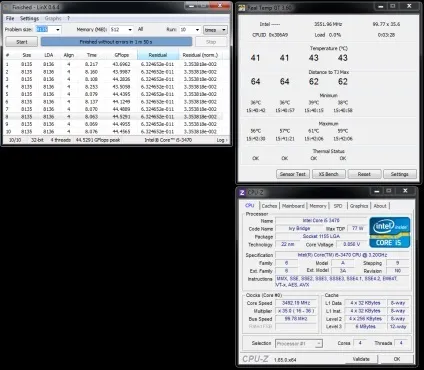Expand the Memory (MiB) dropdown
Viewport: 424px width, 370px height.
130,30
